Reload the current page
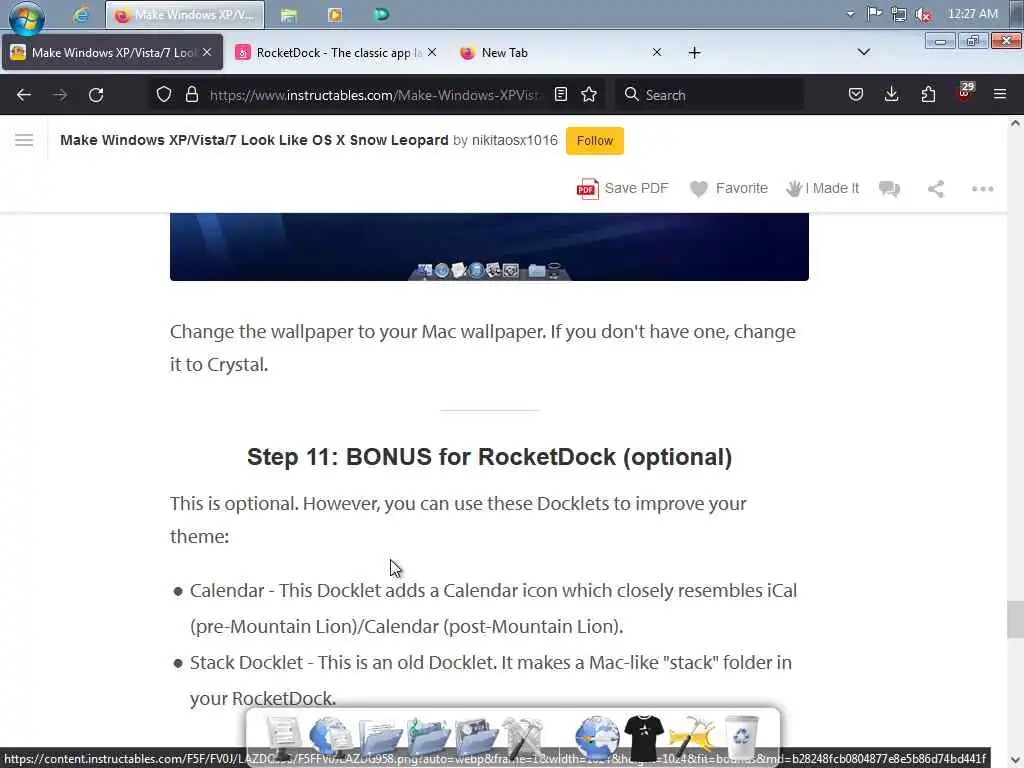The width and height of the screenshot is (1024, 768). 96,95
